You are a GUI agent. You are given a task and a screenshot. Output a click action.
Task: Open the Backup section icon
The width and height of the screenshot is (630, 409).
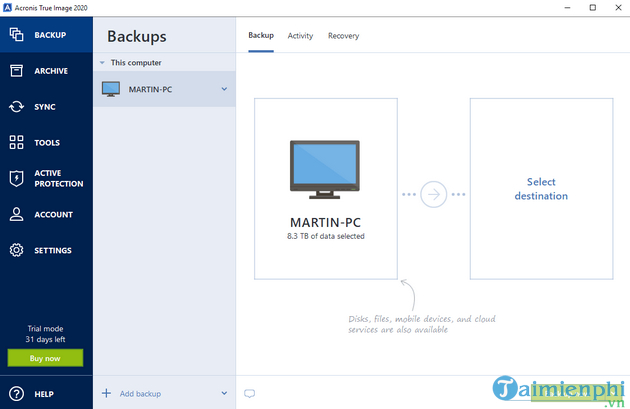[x=16, y=35]
